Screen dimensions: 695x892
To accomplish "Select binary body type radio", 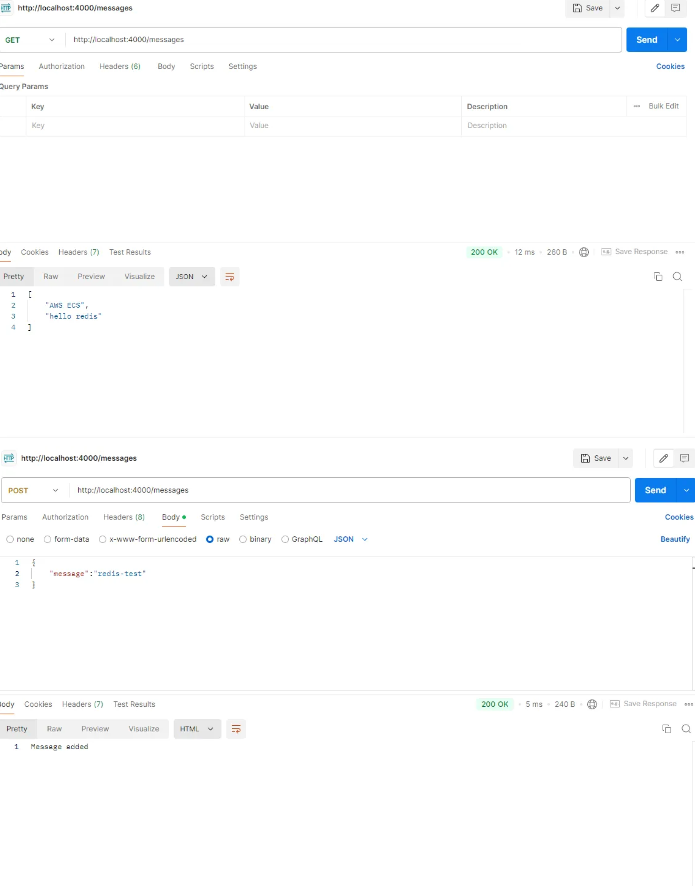I will pos(243,539).
